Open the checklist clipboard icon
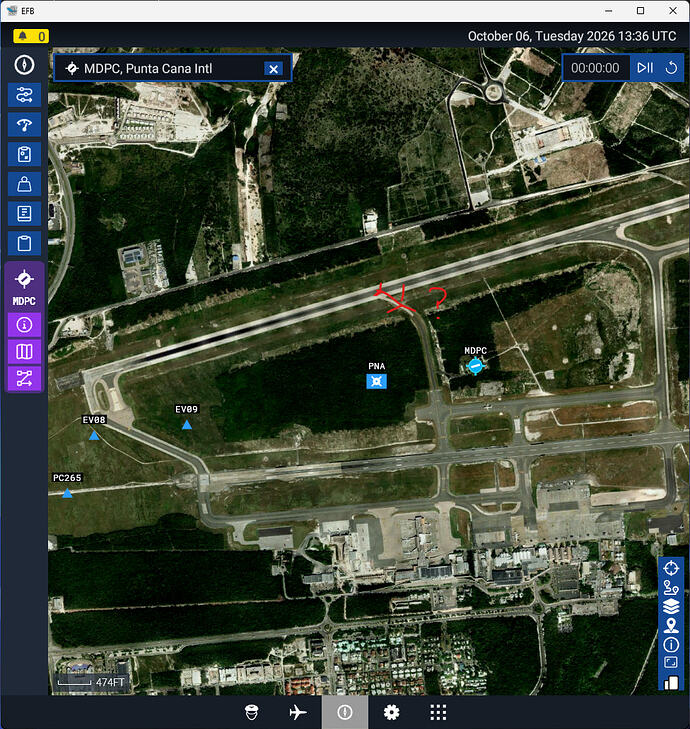This screenshot has width=690, height=729. [x=24, y=154]
